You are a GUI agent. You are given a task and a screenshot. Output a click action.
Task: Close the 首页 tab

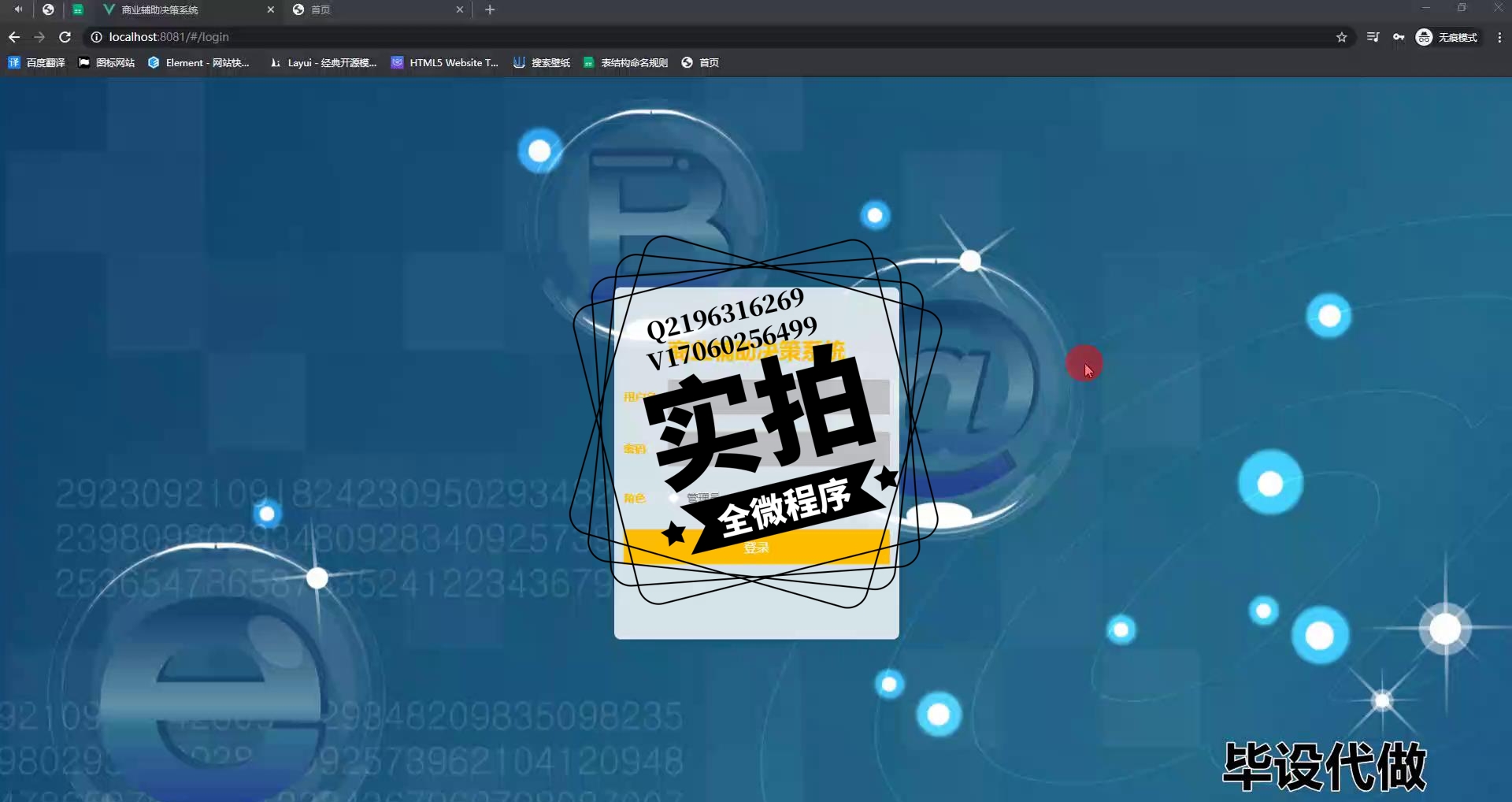pyautogui.click(x=460, y=9)
